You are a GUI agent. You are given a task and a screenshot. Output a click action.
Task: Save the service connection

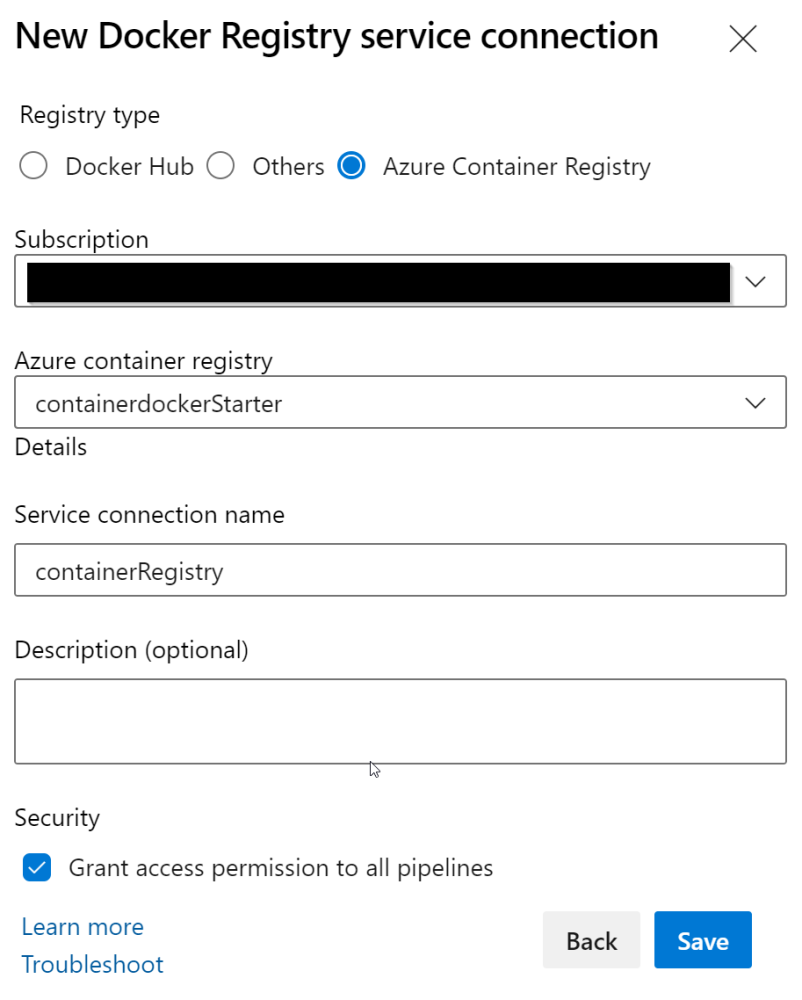coord(702,940)
